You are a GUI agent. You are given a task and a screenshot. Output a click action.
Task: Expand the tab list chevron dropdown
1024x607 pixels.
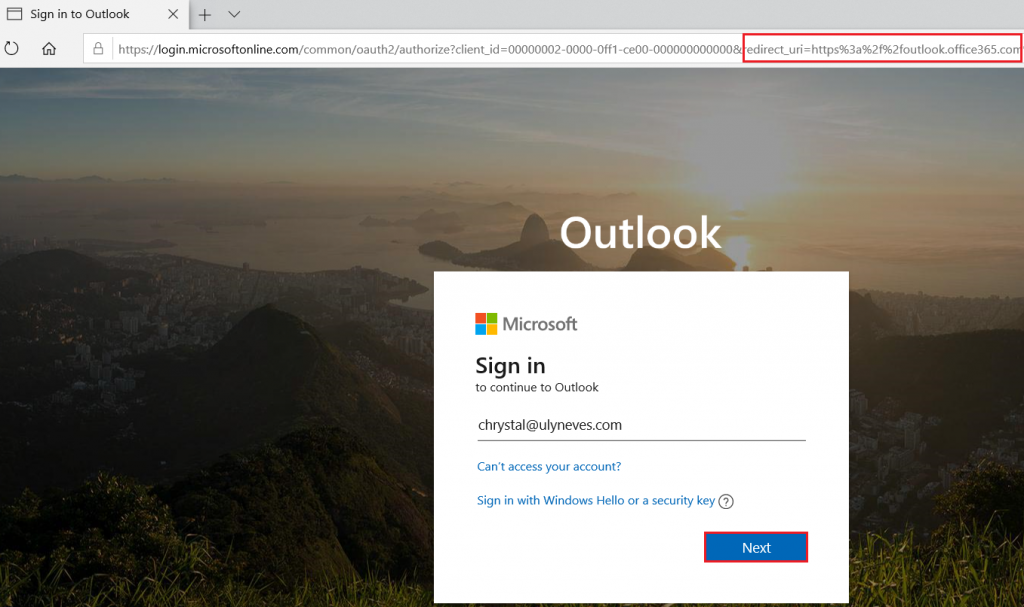click(x=234, y=14)
